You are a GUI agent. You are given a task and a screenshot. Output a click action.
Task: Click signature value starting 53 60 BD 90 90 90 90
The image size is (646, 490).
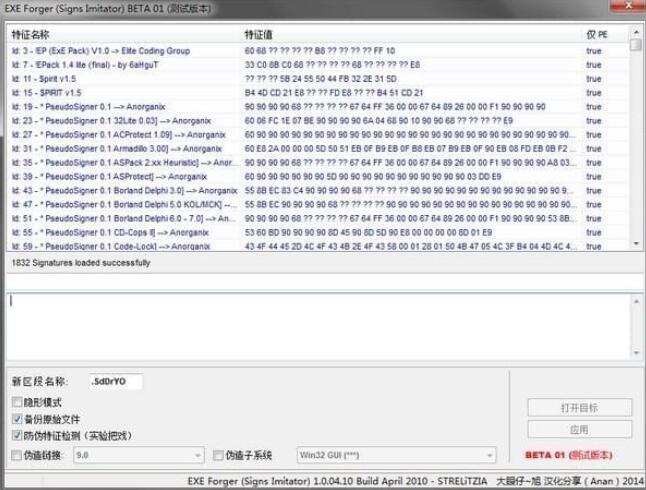pos(368,233)
